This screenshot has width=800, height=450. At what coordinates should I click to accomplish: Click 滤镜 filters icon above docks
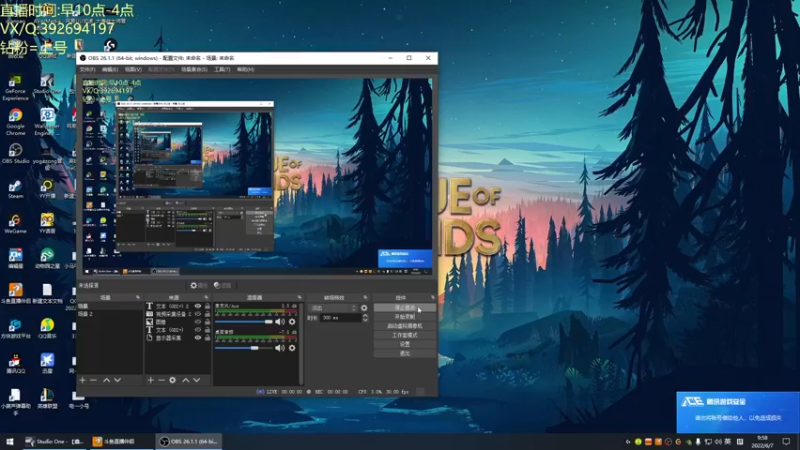[222, 286]
